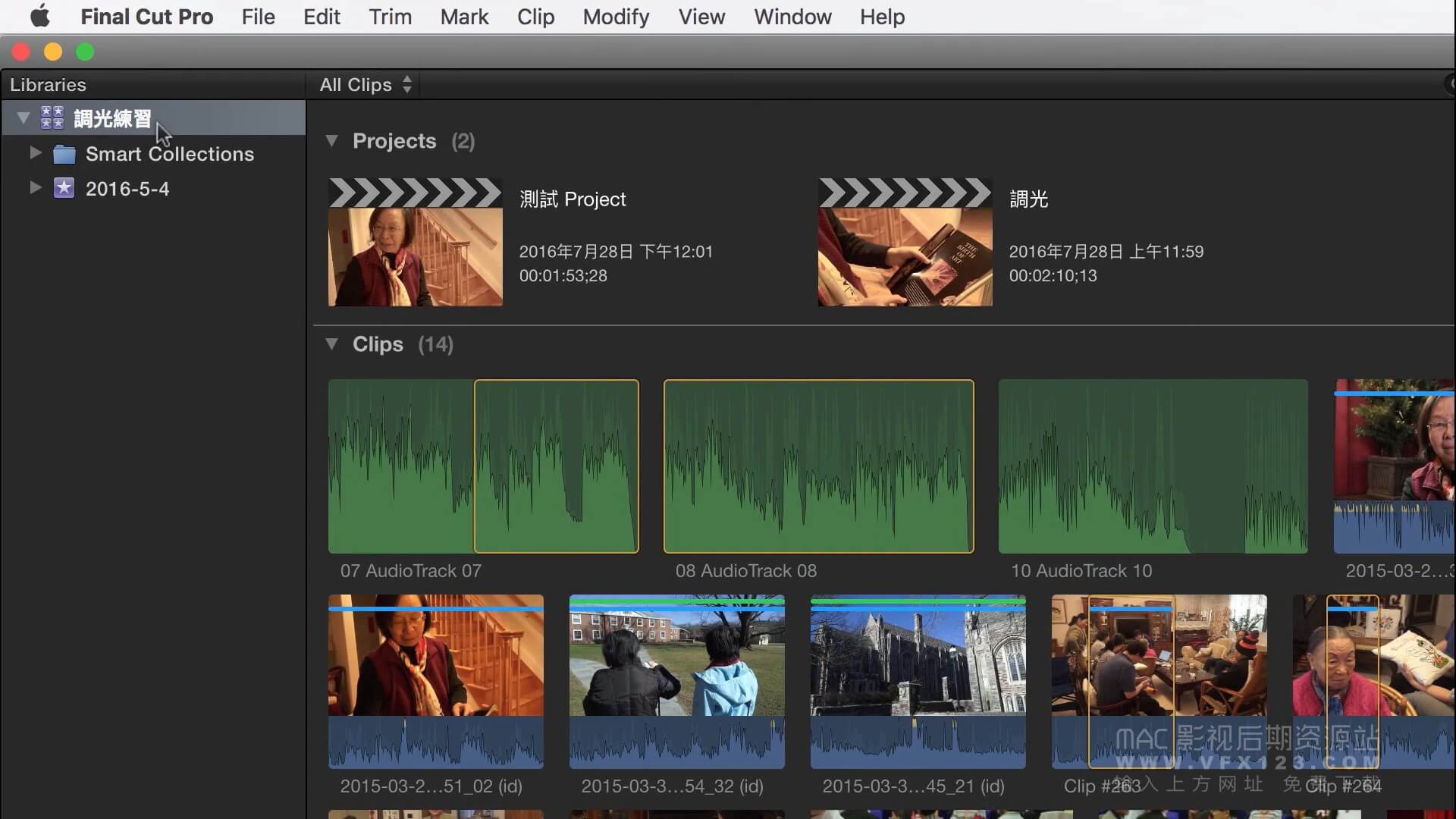This screenshot has height=819, width=1456.
Task: Open the Help menu
Action: pos(882,17)
